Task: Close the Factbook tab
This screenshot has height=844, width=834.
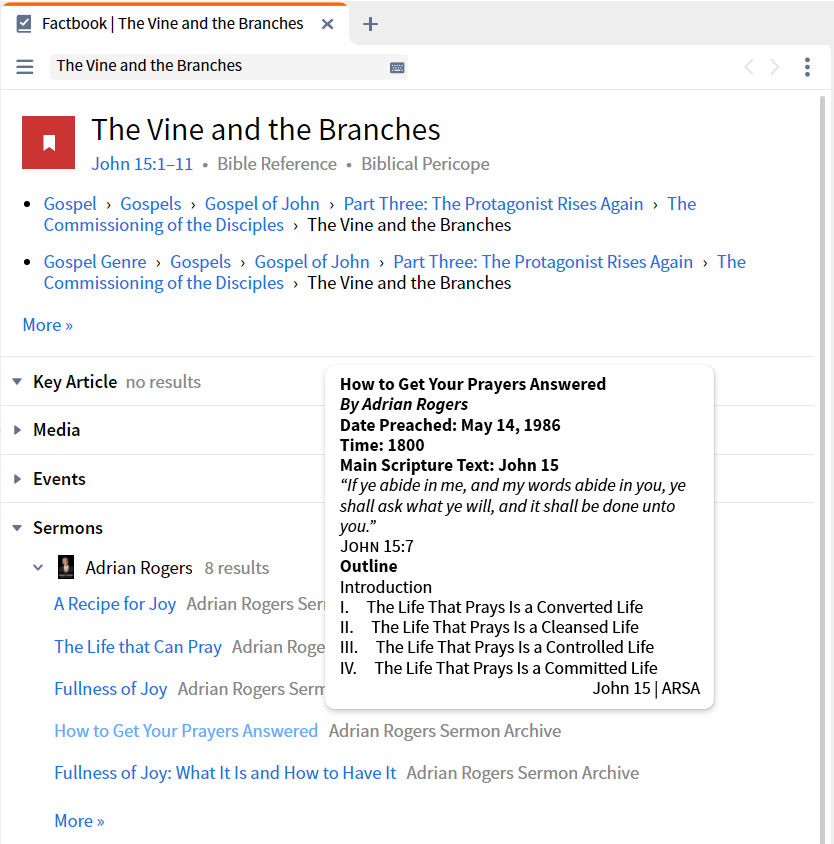Action: [327, 24]
